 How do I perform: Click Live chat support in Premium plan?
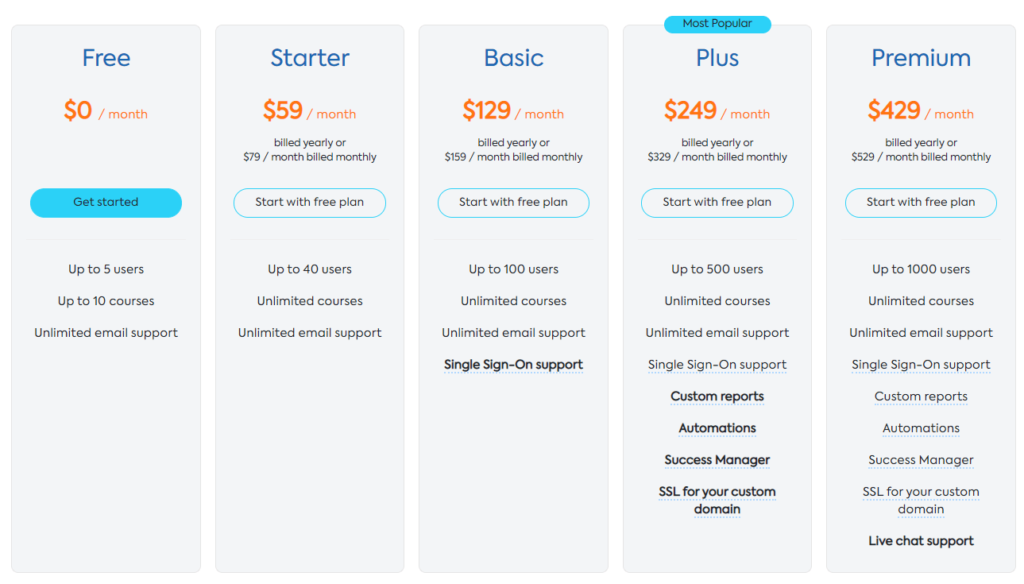(x=921, y=541)
